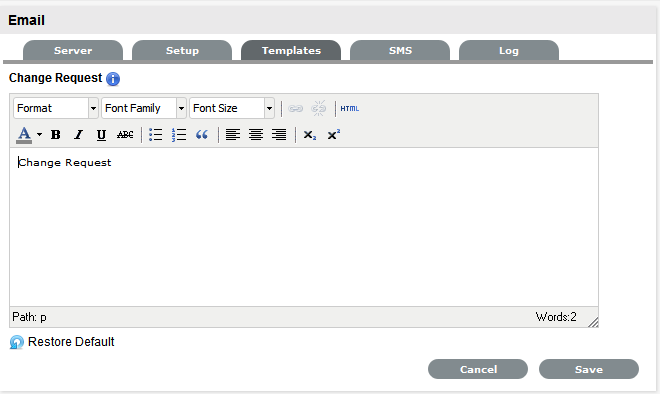Open the text color picker A icon
The height and width of the screenshot is (394, 660).
24,135
